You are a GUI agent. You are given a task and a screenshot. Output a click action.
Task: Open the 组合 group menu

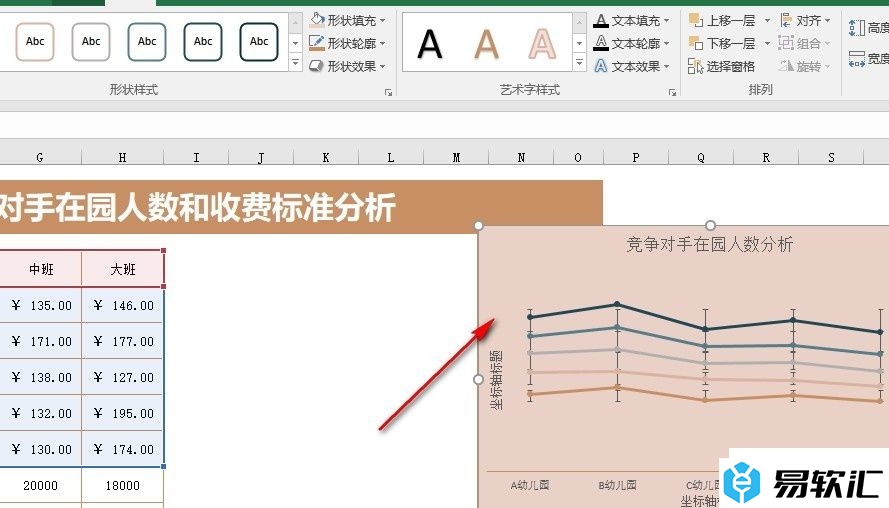[805, 44]
